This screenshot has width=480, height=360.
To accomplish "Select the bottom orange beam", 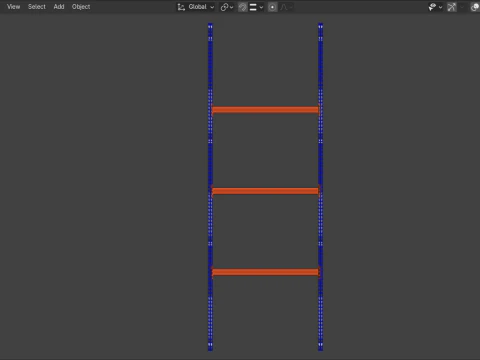I will (265, 272).
